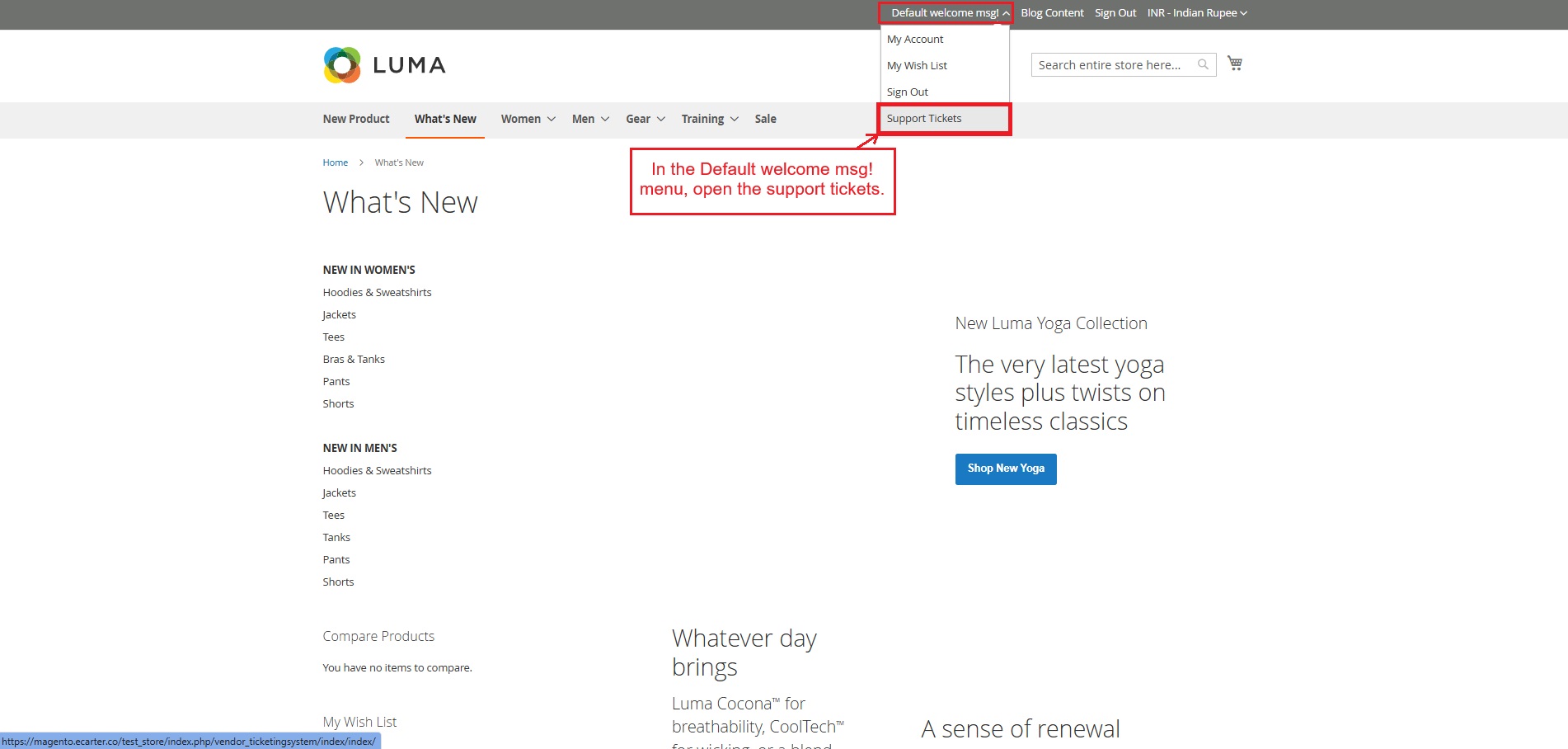The width and height of the screenshot is (1568, 749).
Task: Open men's Hoodies & Sweatshirts link
Action: [x=377, y=471]
